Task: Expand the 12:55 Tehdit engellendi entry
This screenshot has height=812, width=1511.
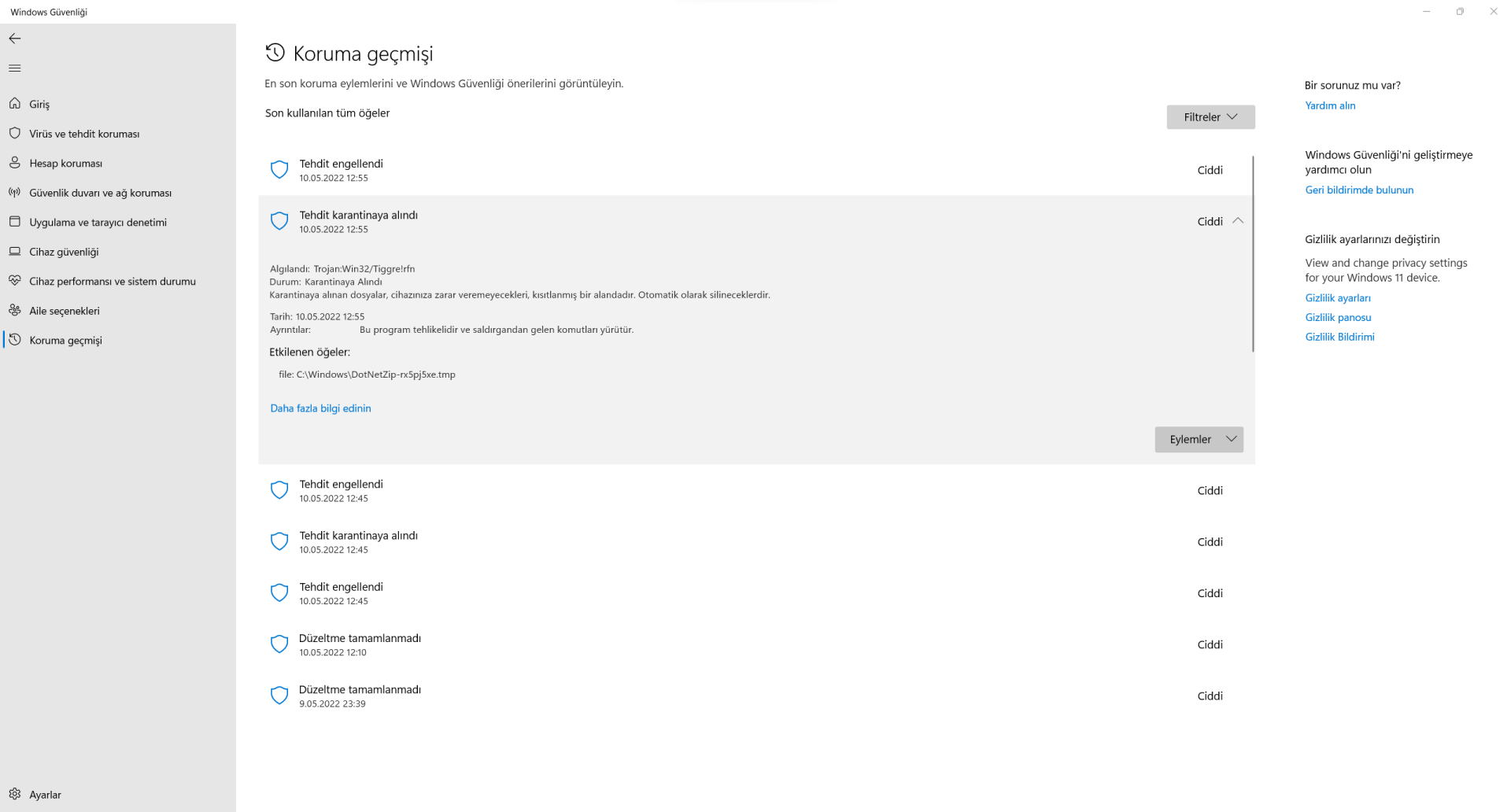Action: tap(755, 170)
